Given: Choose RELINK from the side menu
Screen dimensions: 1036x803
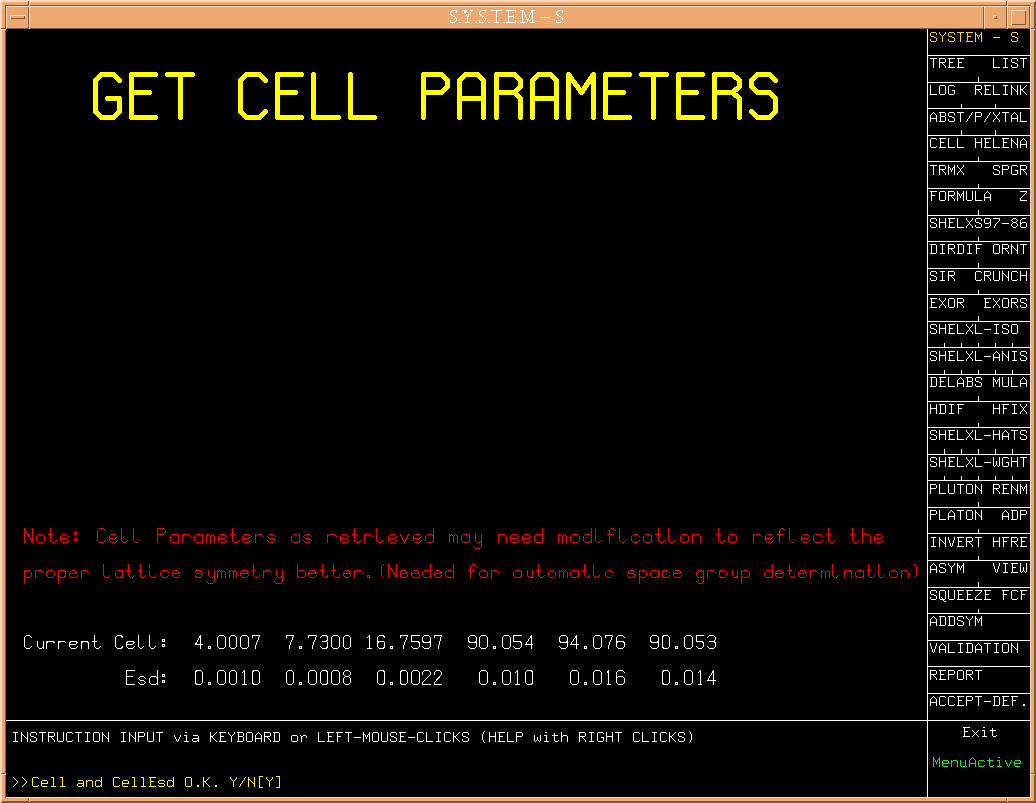Looking at the screenshot, I should click(x=1001, y=90).
